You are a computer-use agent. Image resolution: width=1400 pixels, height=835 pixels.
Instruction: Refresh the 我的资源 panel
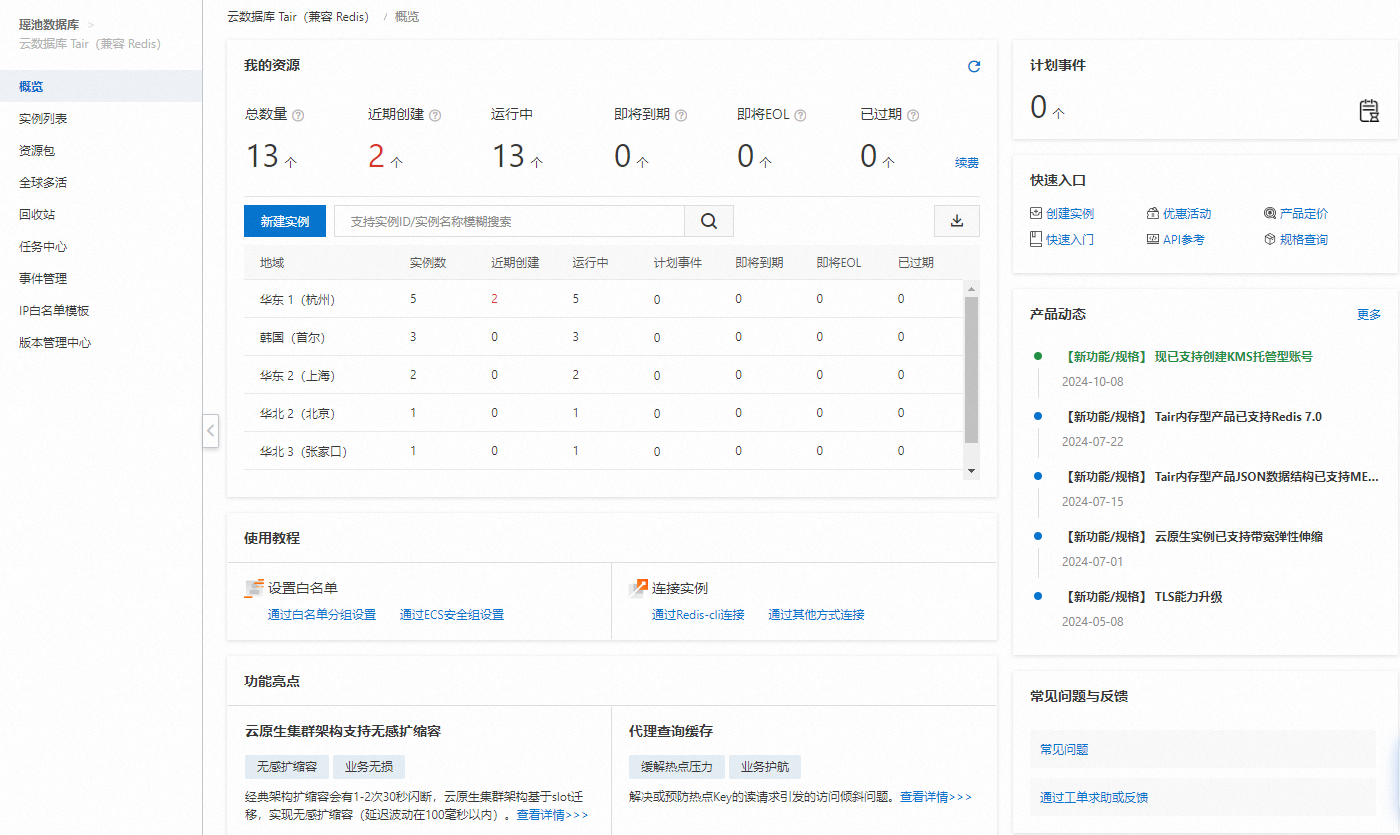tap(974, 66)
